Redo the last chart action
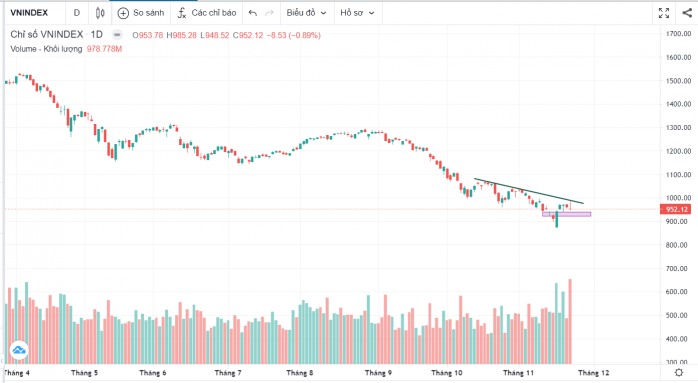 coord(269,13)
